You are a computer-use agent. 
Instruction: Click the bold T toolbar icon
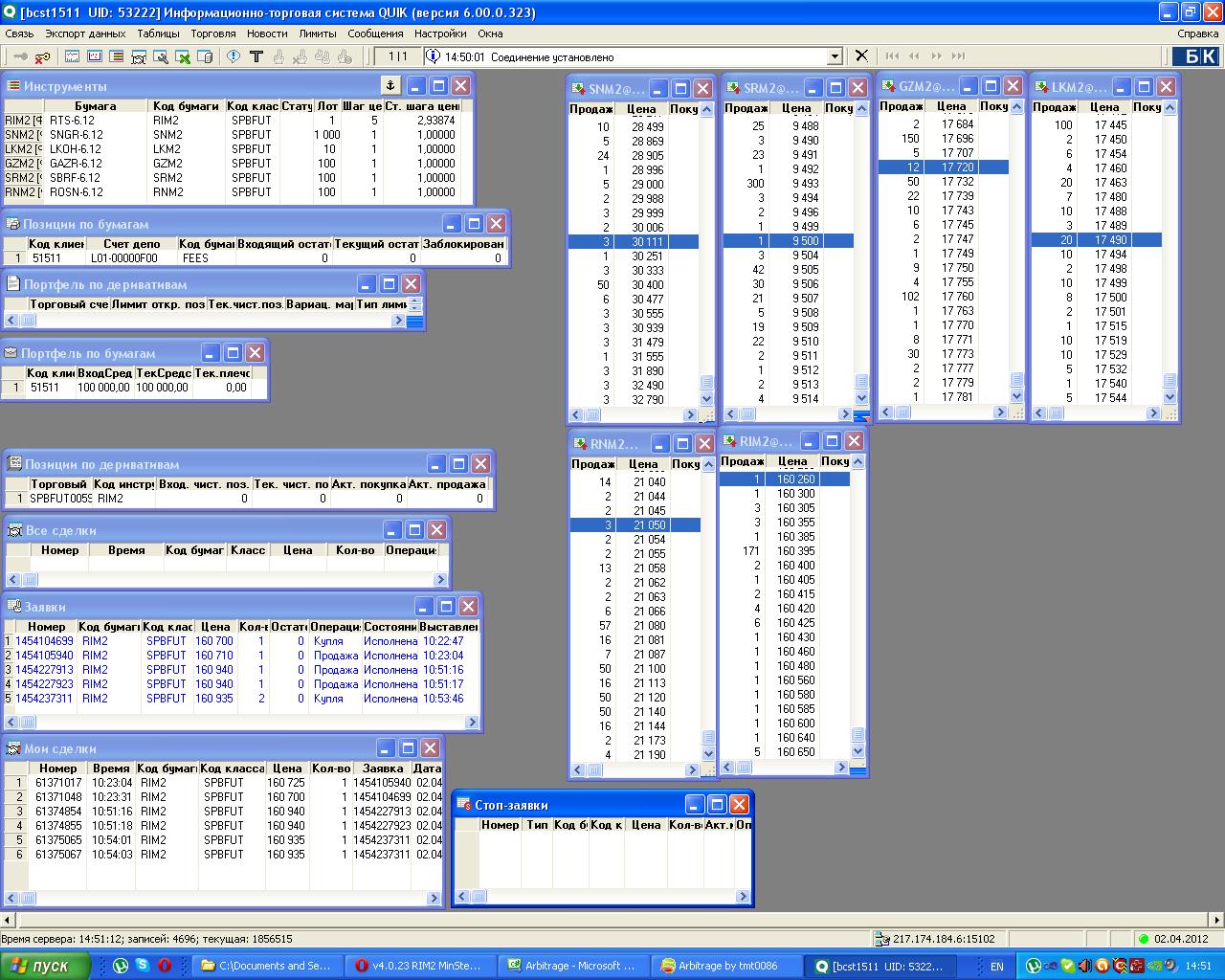(x=256, y=56)
